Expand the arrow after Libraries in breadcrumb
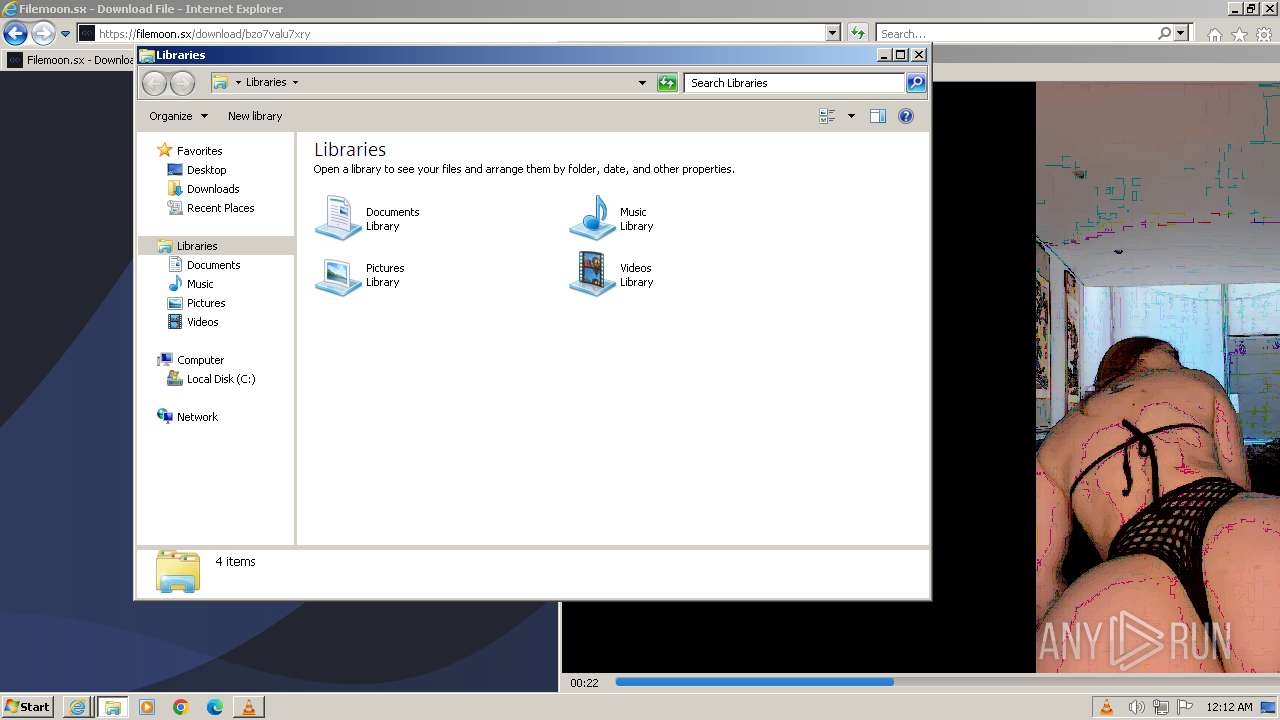This screenshot has height=720, width=1280. point(295,82)
